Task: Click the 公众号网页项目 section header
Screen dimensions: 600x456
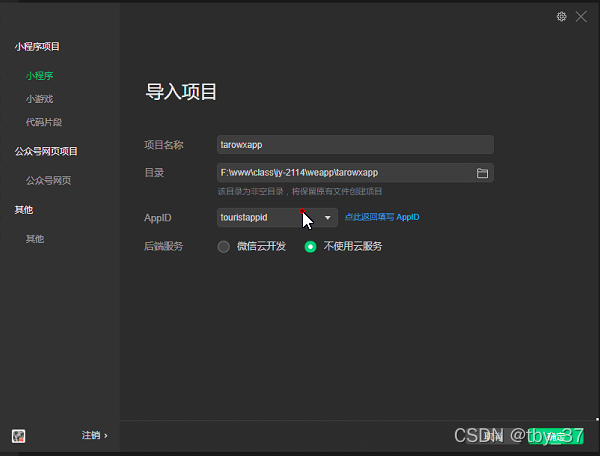Action: pyautogui.click(x=46, y=151)
